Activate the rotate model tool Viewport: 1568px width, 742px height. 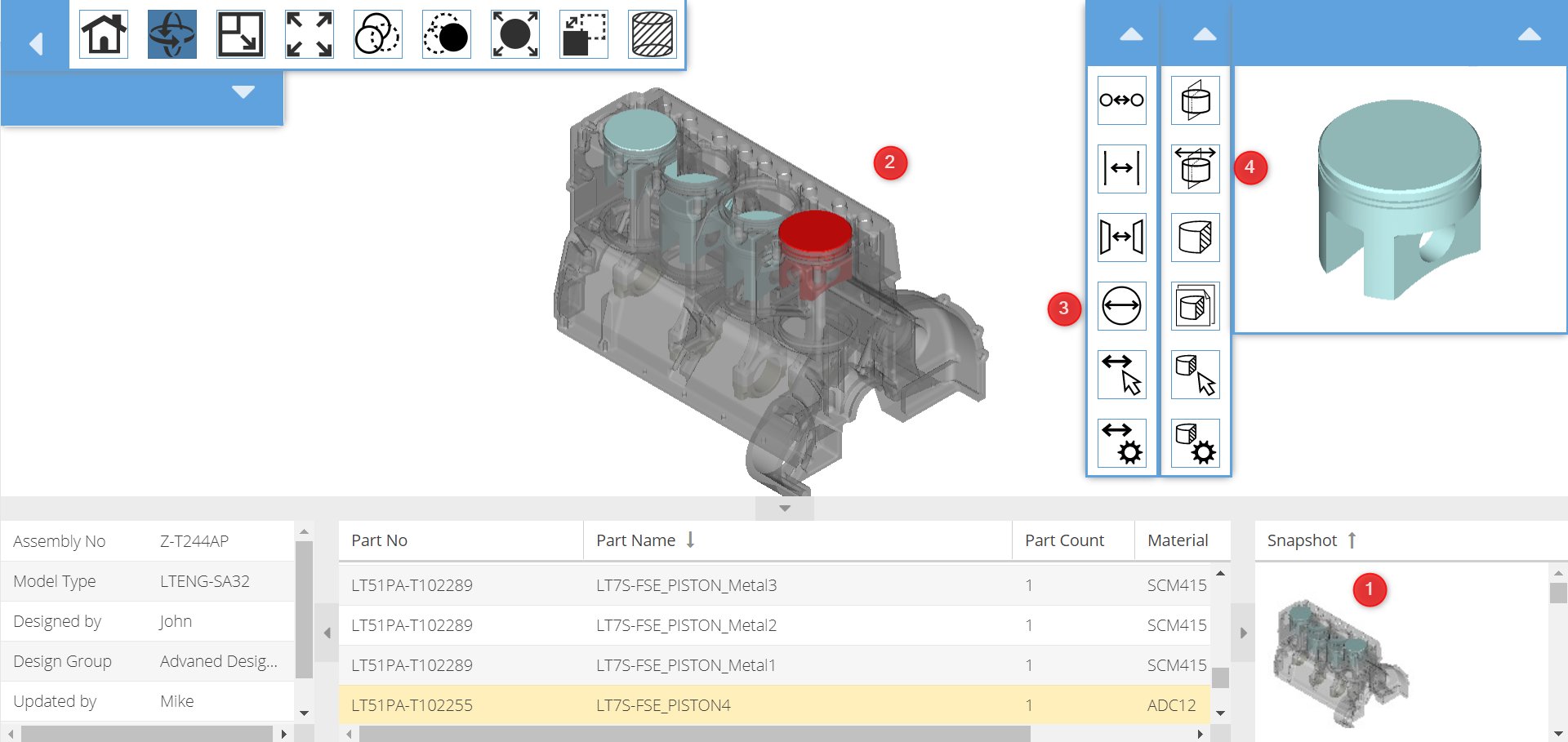pyautogui.click(x=171, y=34)
